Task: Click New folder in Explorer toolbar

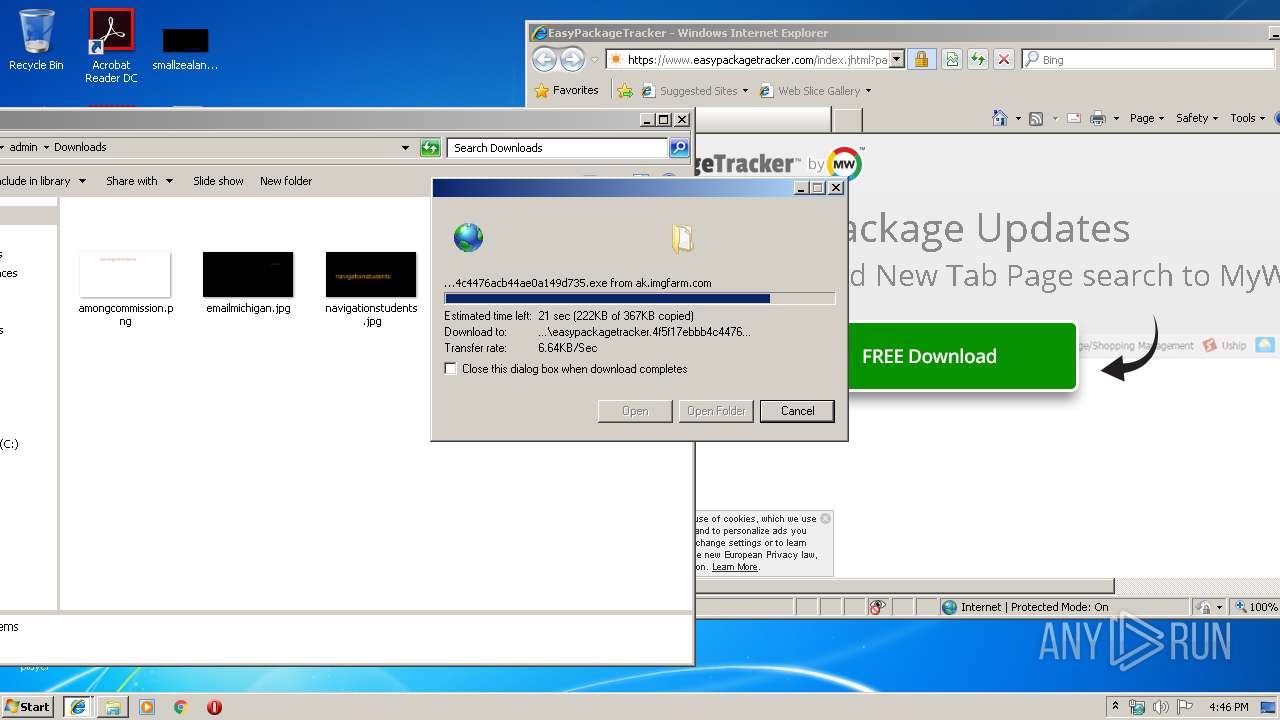Action: click(x=286, y=181)
